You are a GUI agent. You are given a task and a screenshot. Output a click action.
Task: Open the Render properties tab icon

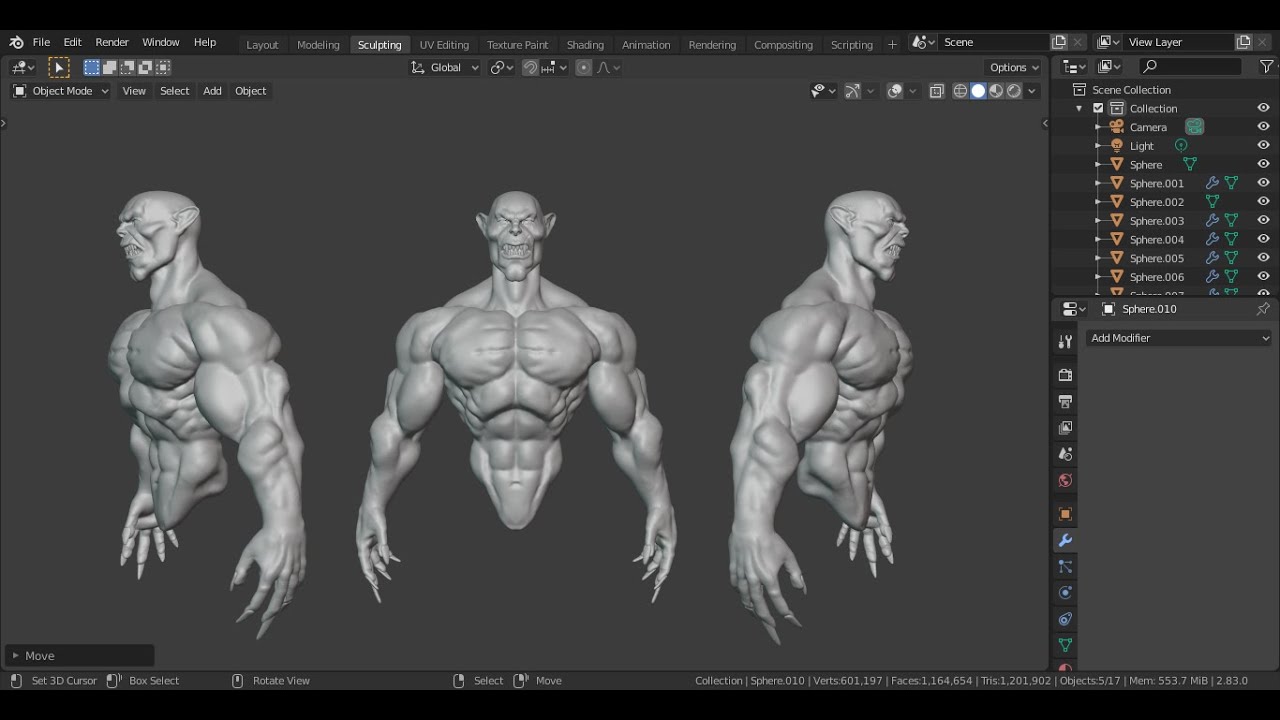tap(1065, 375)
